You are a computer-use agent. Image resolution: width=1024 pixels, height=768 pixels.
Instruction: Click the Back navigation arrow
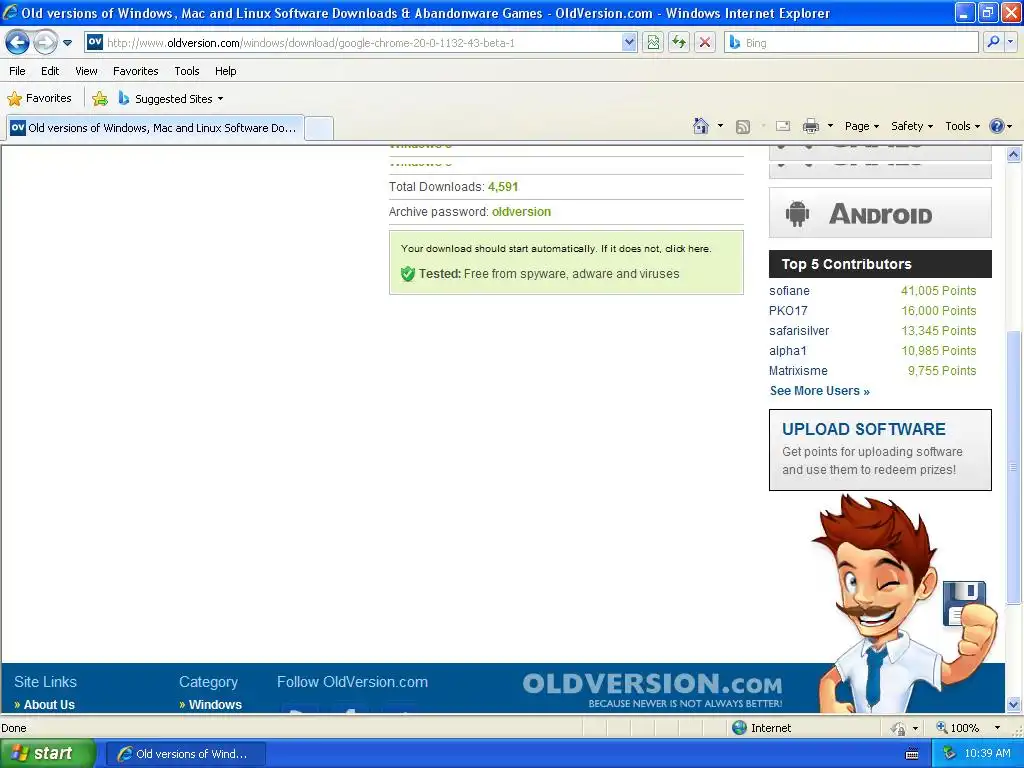(x=18, y=43)
